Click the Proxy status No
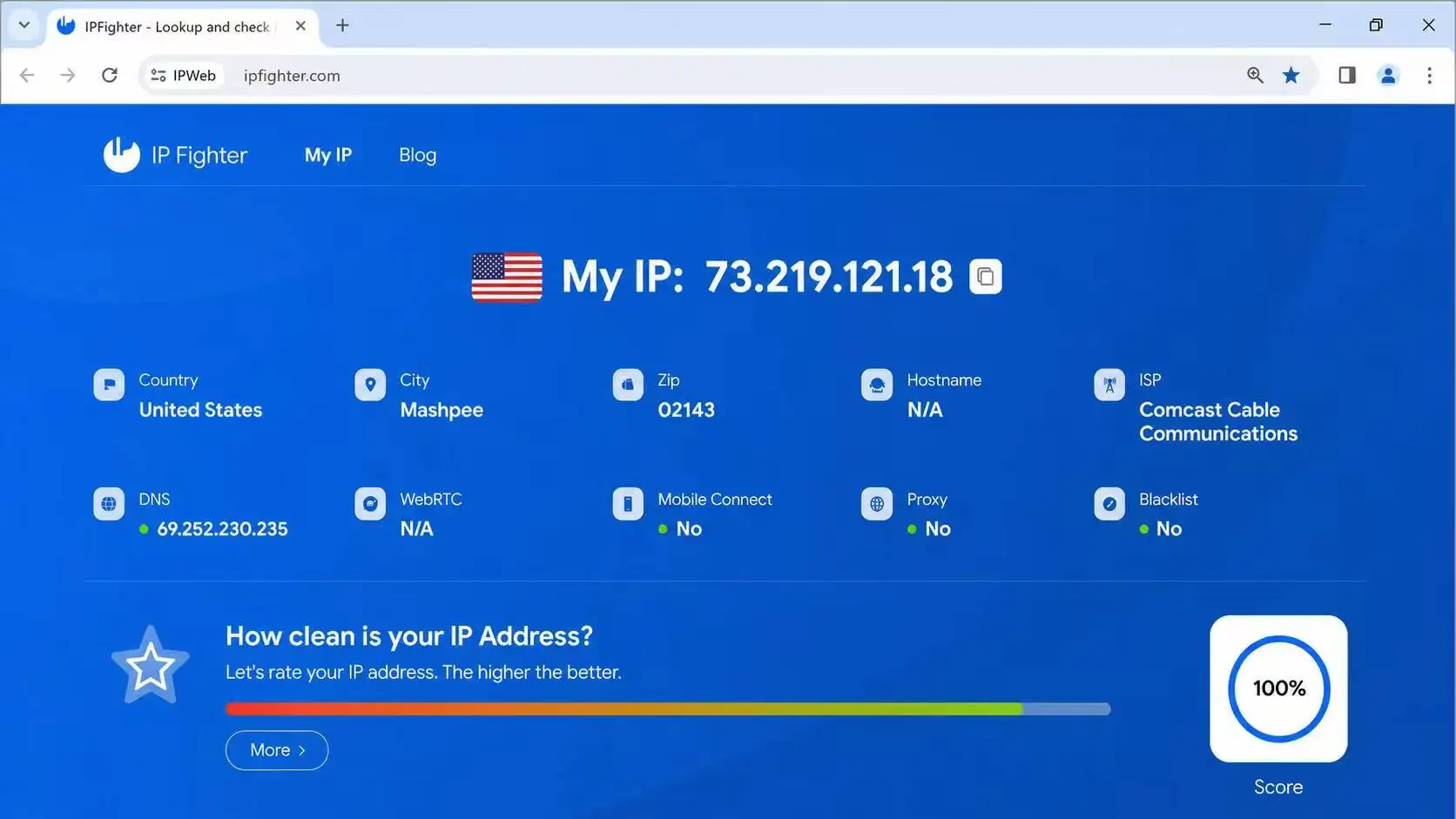Image resolution: width=1456 pixels, height=819 pixels. click(938, 529)
